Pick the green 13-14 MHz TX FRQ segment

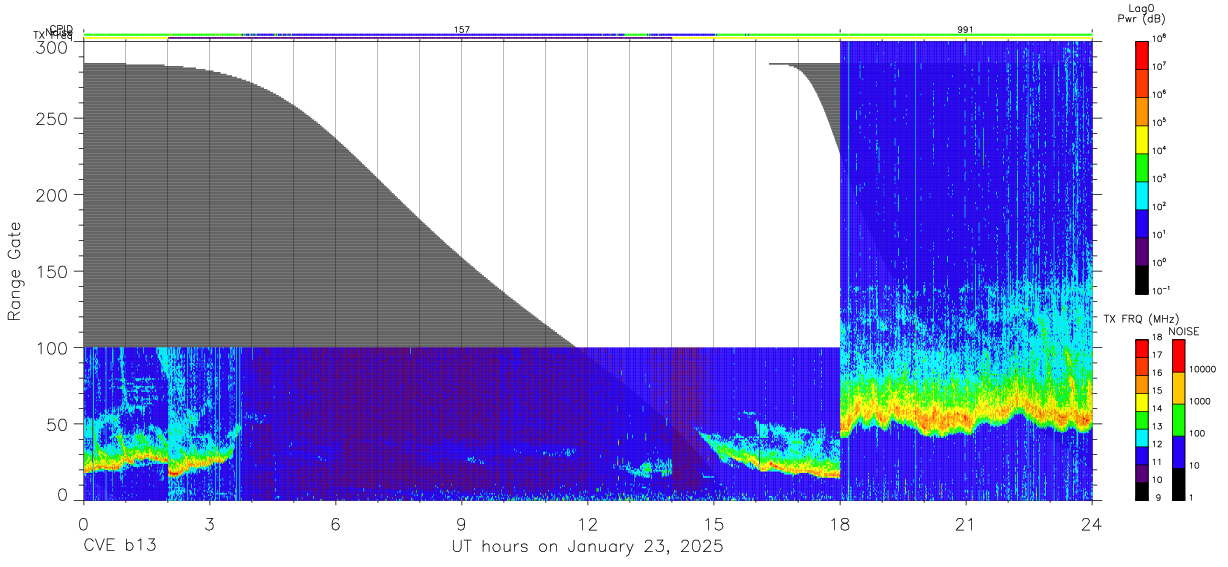(1141, 420)
